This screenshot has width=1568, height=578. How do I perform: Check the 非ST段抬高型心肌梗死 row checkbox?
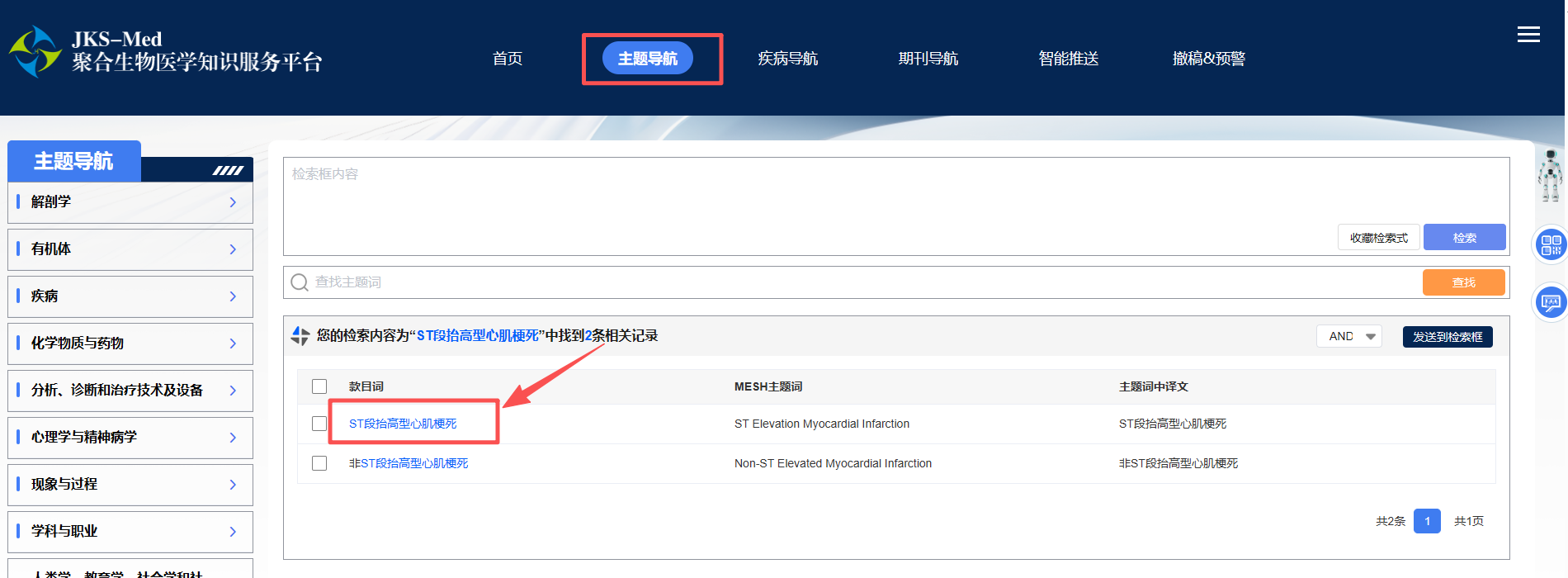click(319, 463)
